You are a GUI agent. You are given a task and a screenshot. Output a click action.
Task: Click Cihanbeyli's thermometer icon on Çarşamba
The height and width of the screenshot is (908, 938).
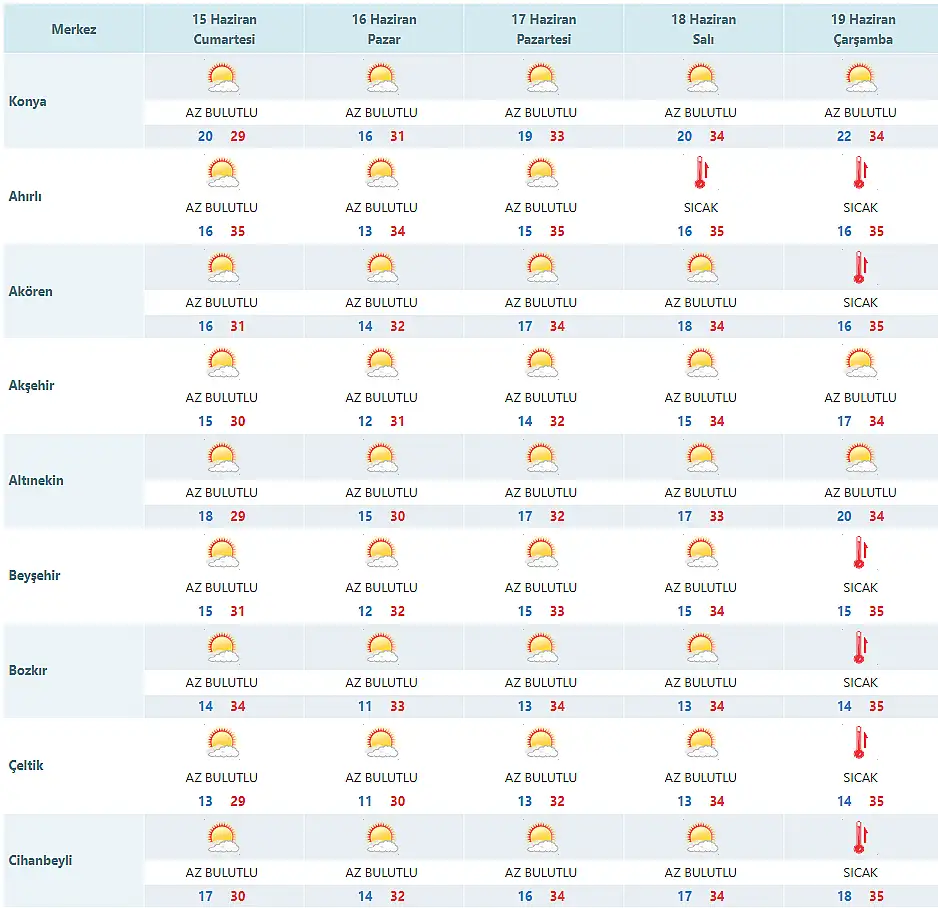click(x=860, y=838)
